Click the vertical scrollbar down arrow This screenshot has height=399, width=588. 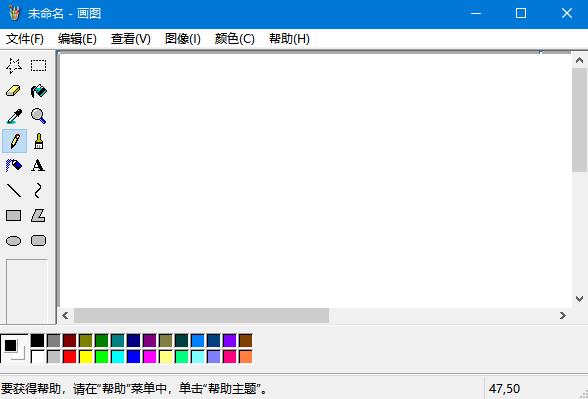click(x=579, y=299)
